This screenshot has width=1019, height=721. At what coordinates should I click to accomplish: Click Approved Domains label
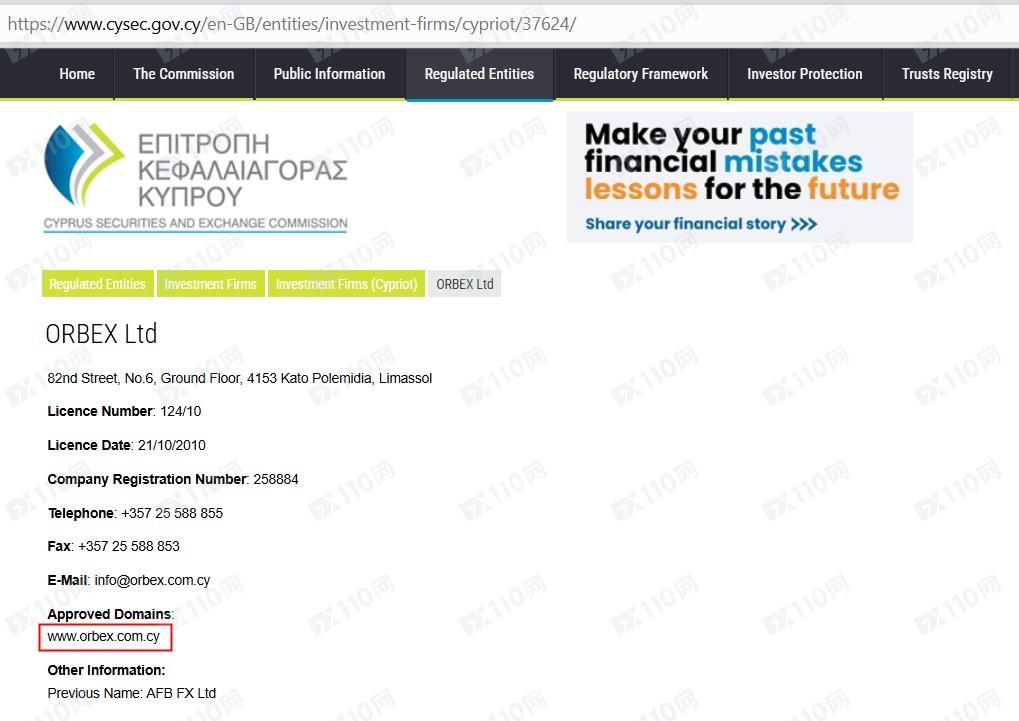coord(110,614)
